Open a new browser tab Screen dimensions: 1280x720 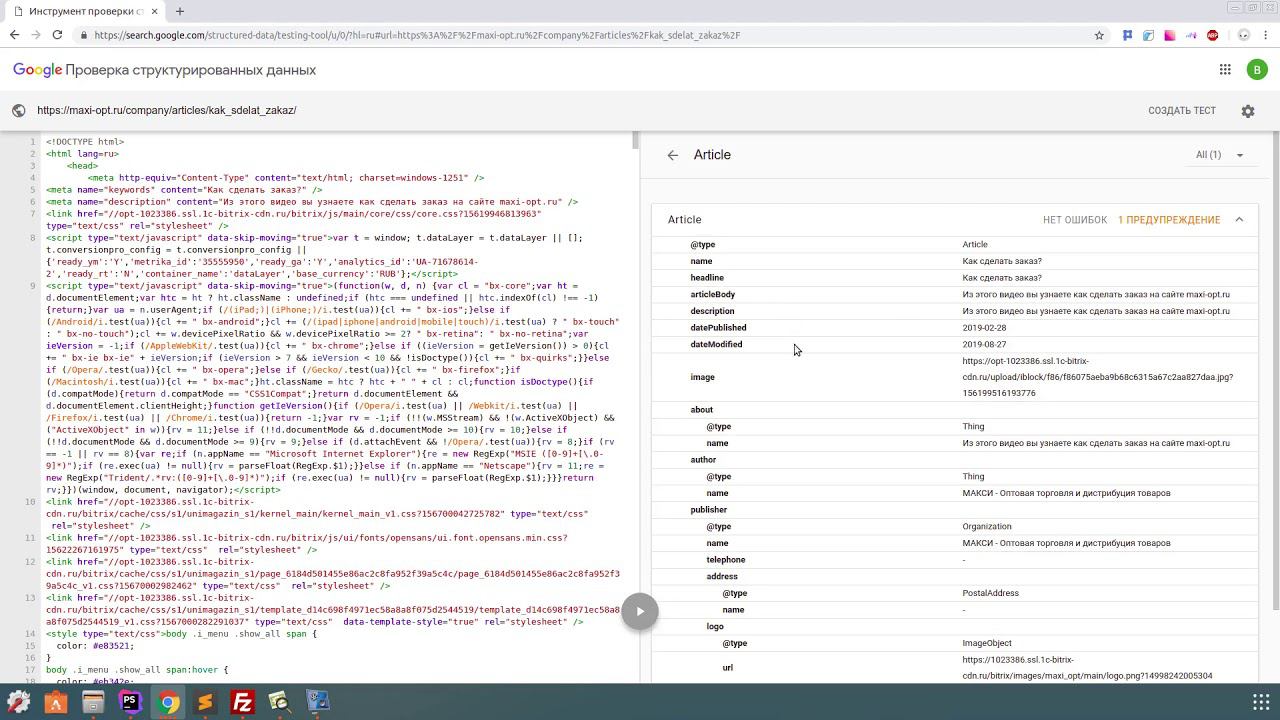[180, 11]
